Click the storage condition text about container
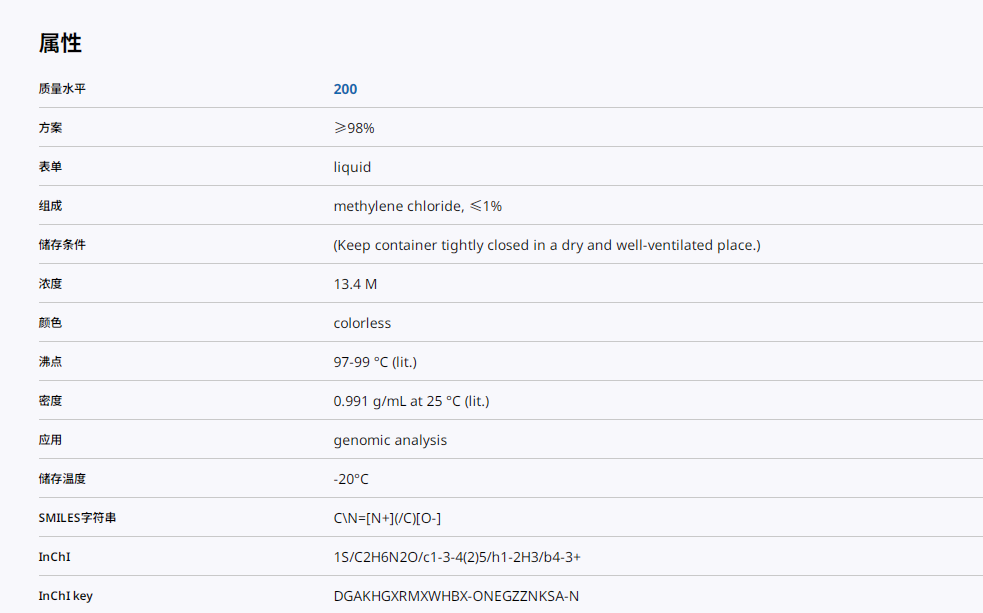 [x=546, y=245]
